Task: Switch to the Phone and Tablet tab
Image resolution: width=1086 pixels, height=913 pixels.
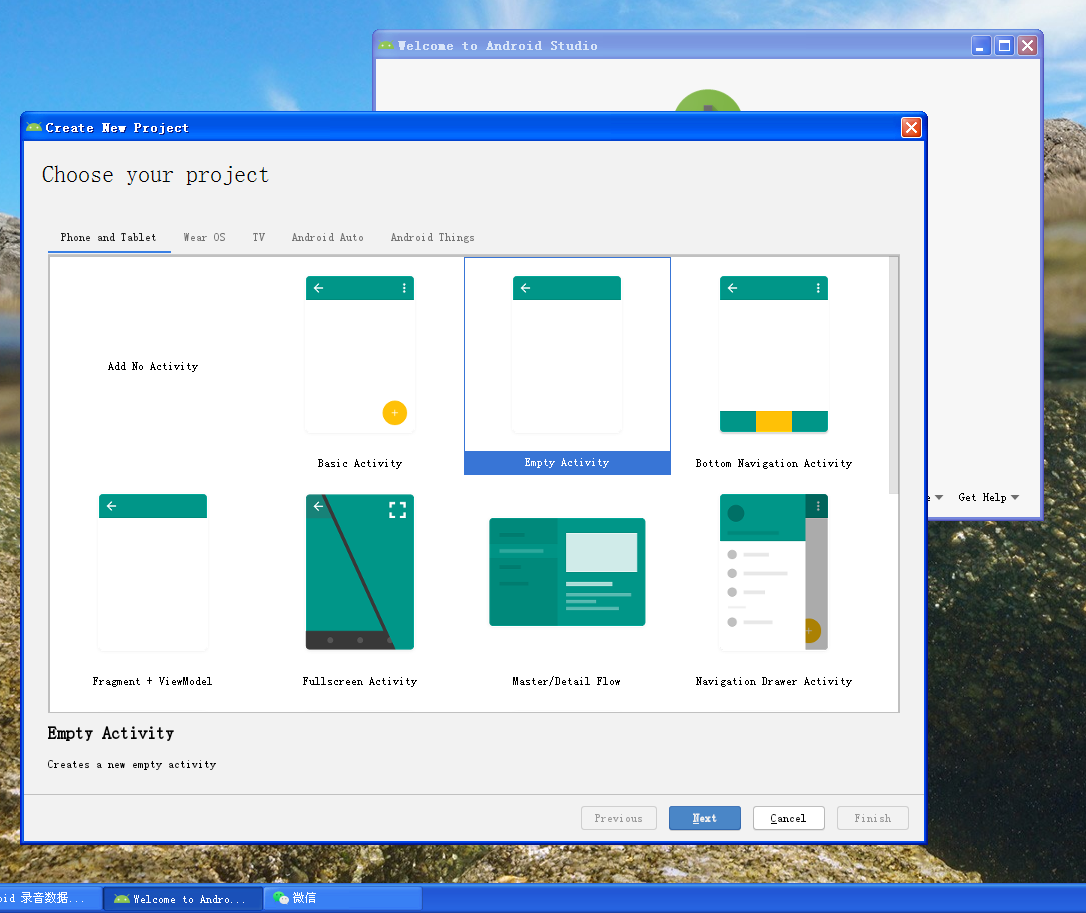Action: 109,238
